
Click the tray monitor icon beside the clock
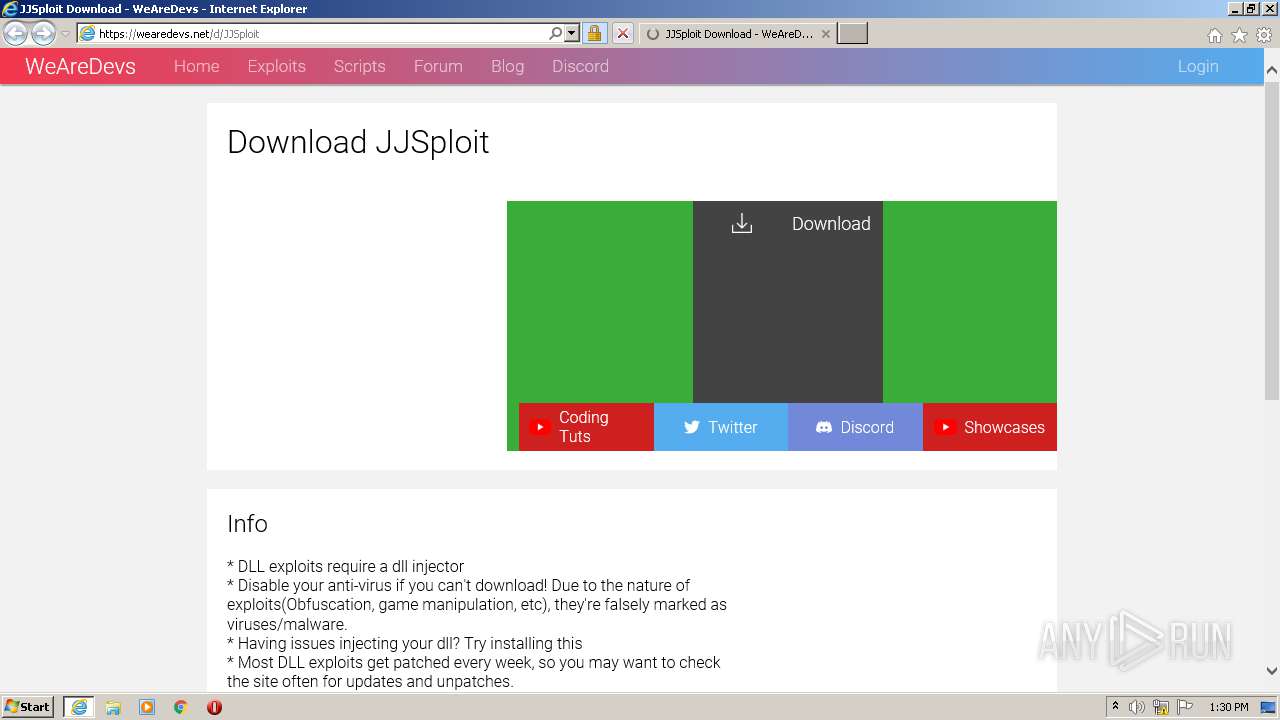coord(1268,707)
